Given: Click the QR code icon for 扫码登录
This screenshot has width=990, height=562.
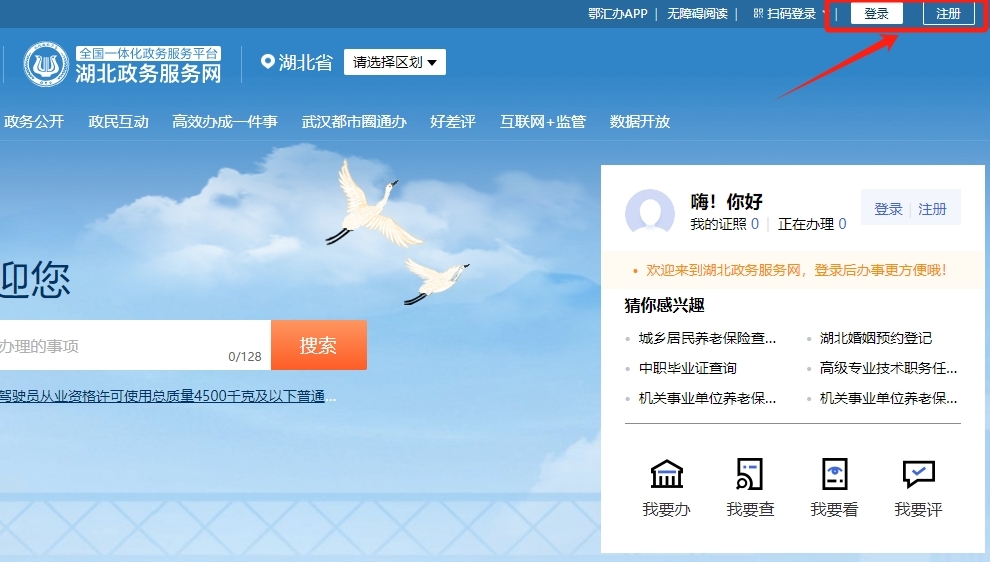Looking at the screenshot, I should pos(758,13).
